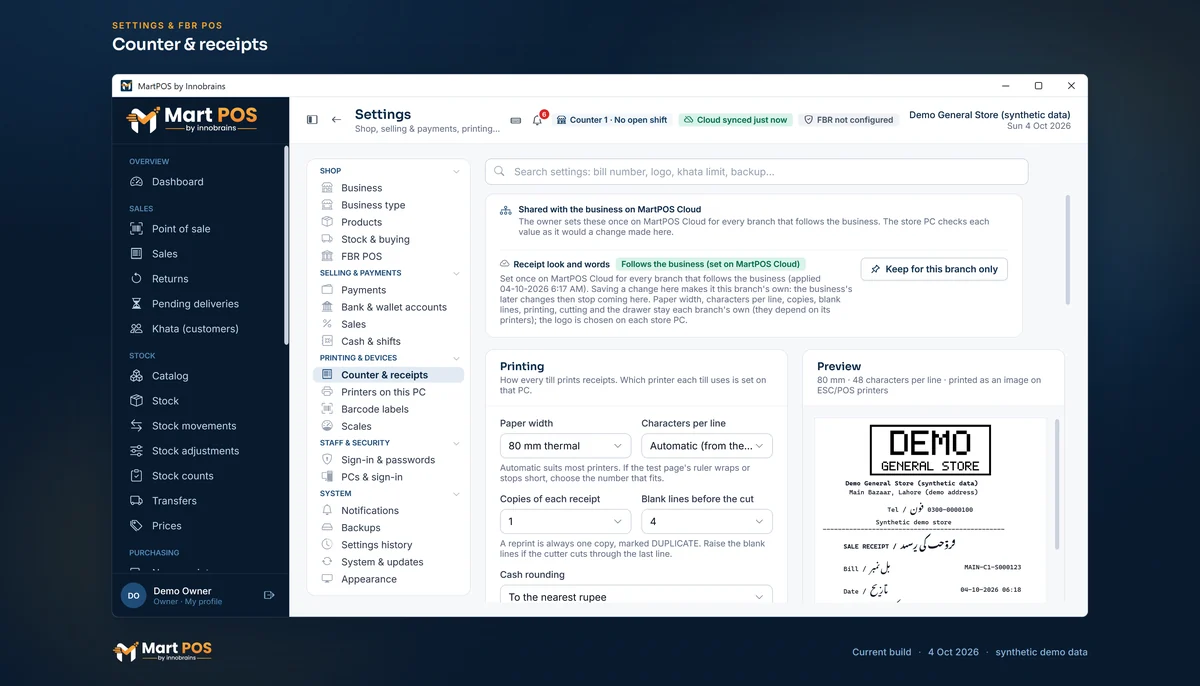
Task: Select Counter & receipts settings page
Action: pos(388,375)
